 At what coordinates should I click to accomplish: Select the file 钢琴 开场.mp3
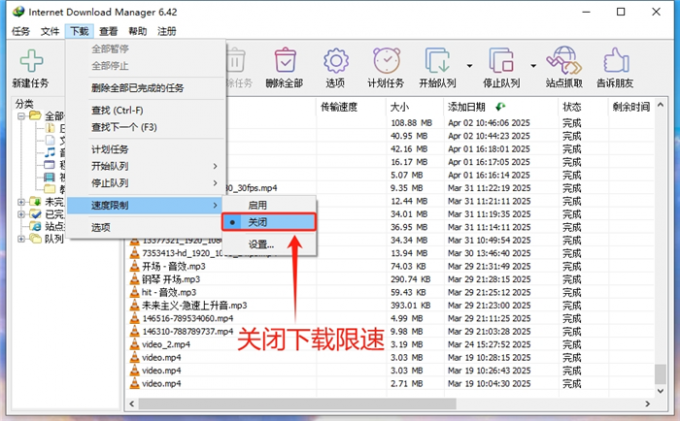point(171,279)
